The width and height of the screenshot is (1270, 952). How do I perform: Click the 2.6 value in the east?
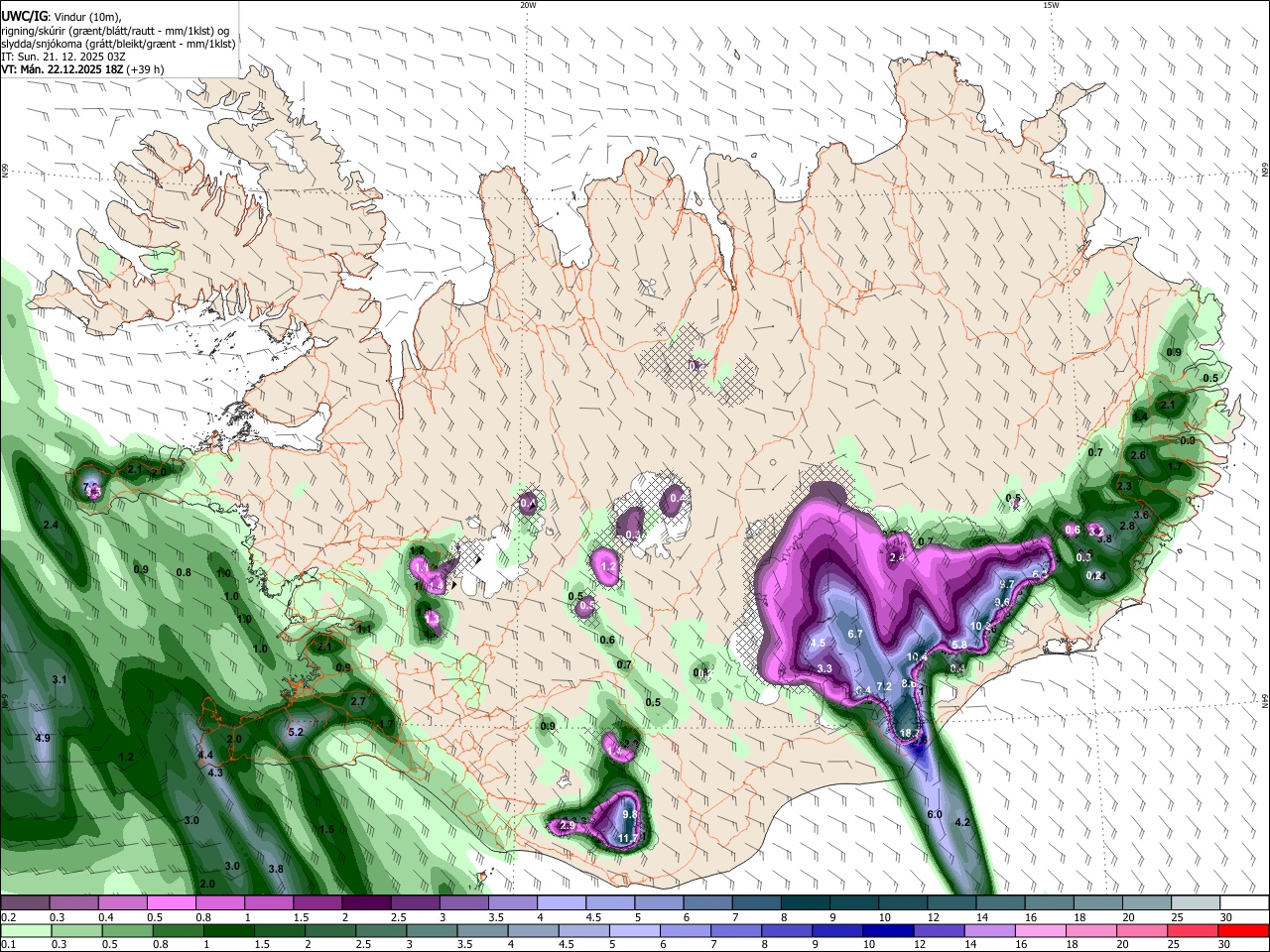click(1138, 455)
